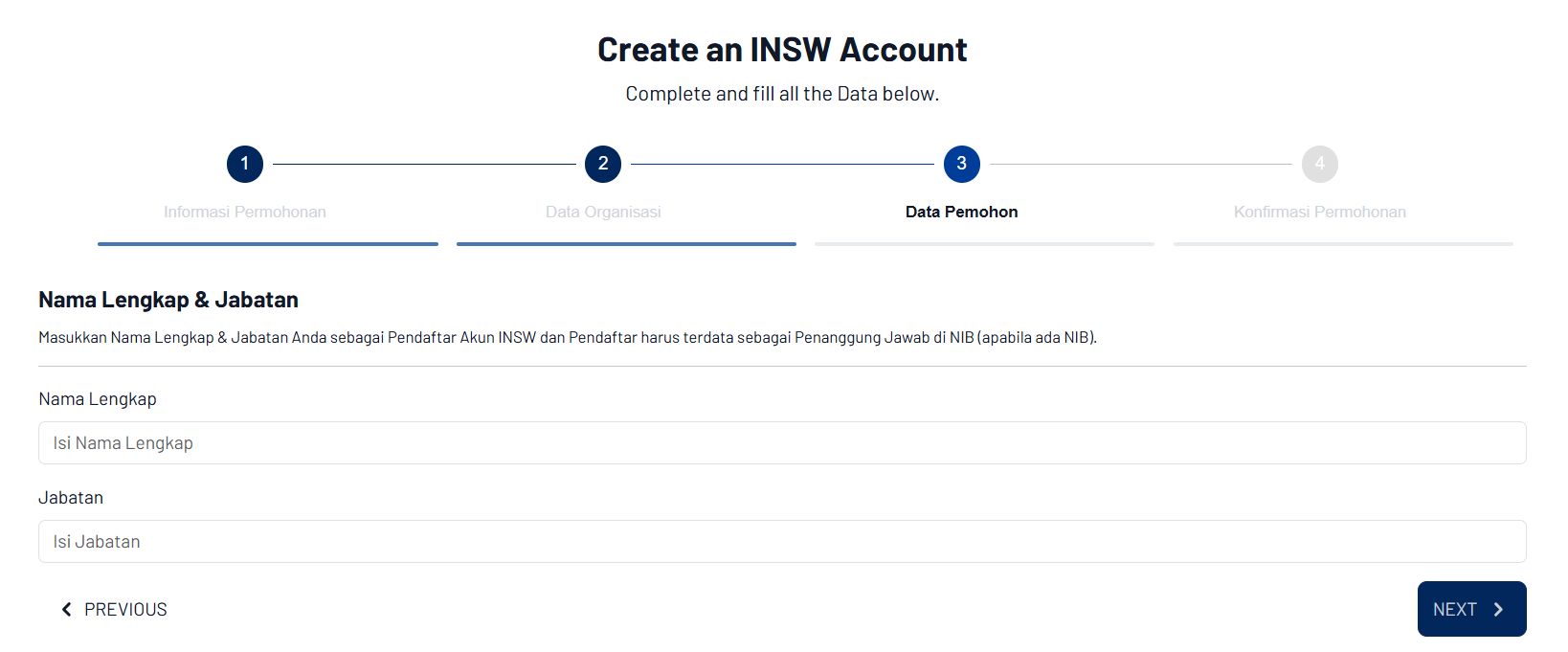This screenshot has width=1568, height=652.
Task: Click progress bar under Konfirmasi Permohonan
Action: (x=1343, y=244)
